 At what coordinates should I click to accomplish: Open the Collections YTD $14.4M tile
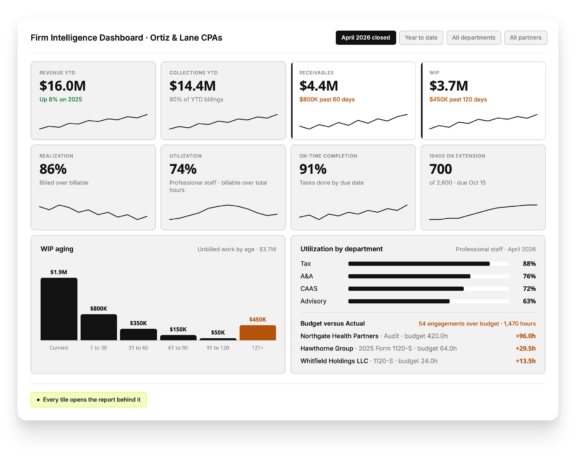click(223, 101)
